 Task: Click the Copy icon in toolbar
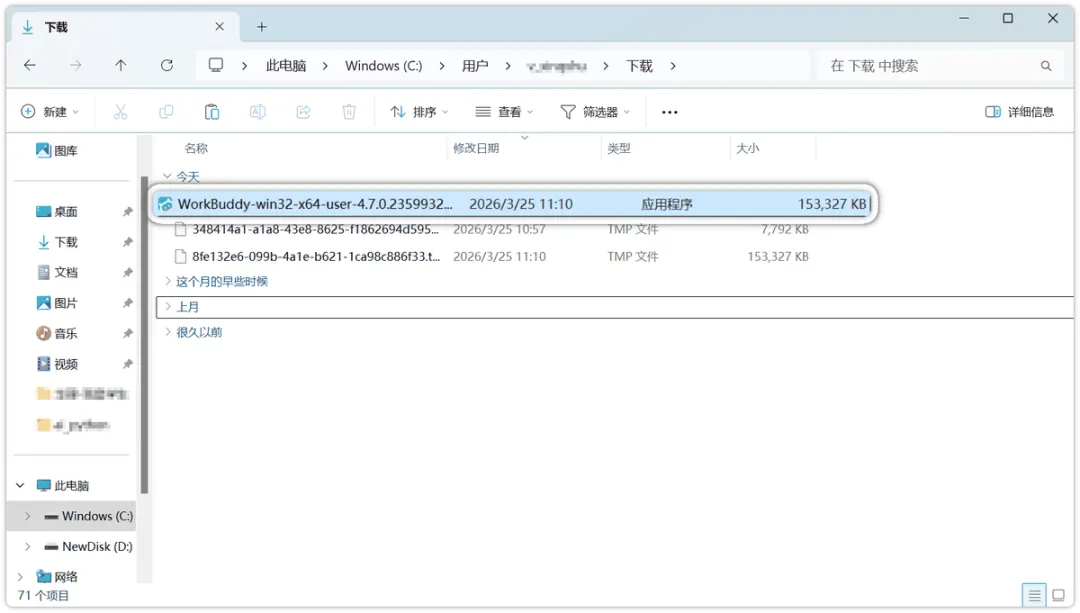pyautogui.click(x=166, y=112)
